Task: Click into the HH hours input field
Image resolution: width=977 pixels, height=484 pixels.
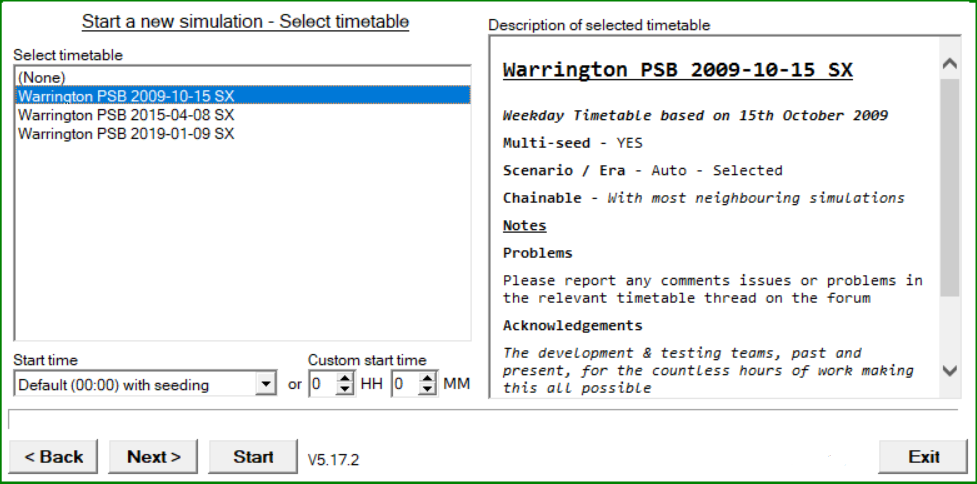Action: [323, 384]
